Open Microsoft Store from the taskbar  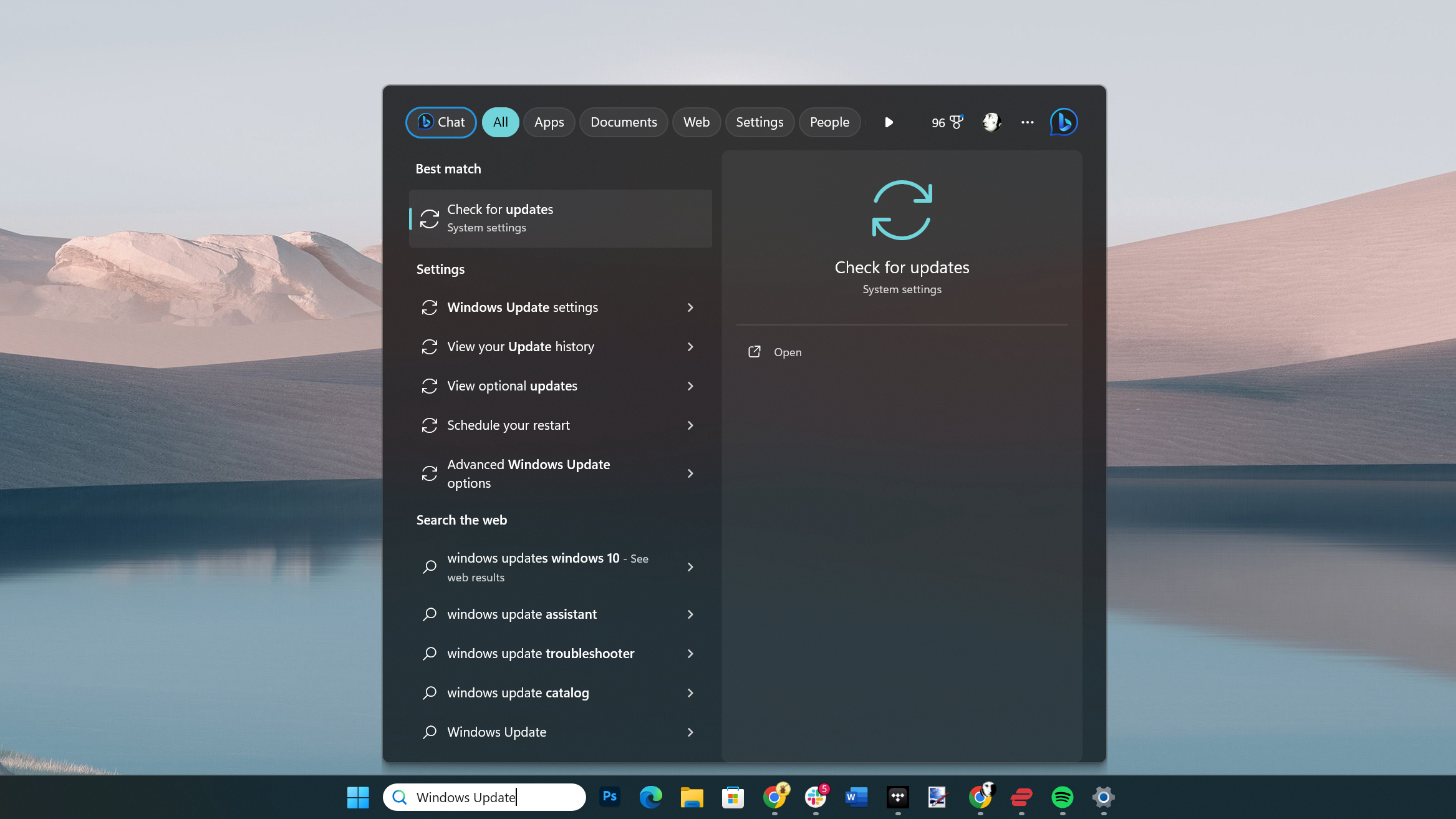(x=733, y=797)
